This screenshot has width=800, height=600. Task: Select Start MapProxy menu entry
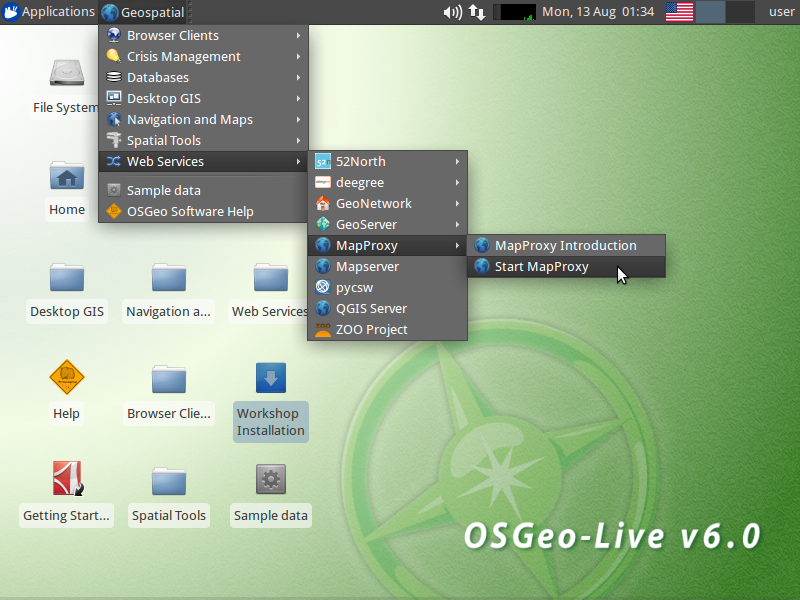pyautogui.click(x=566, y=267)
